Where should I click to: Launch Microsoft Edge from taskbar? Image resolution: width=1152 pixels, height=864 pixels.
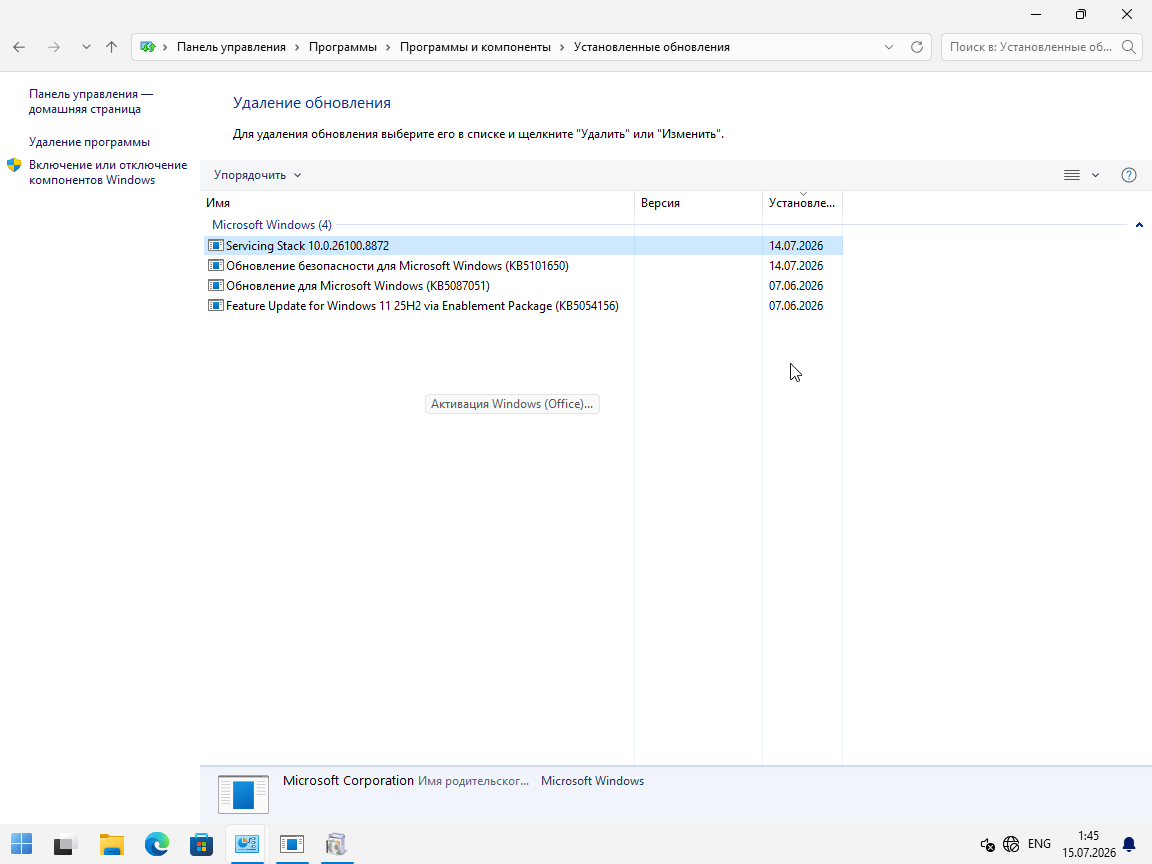156,844
